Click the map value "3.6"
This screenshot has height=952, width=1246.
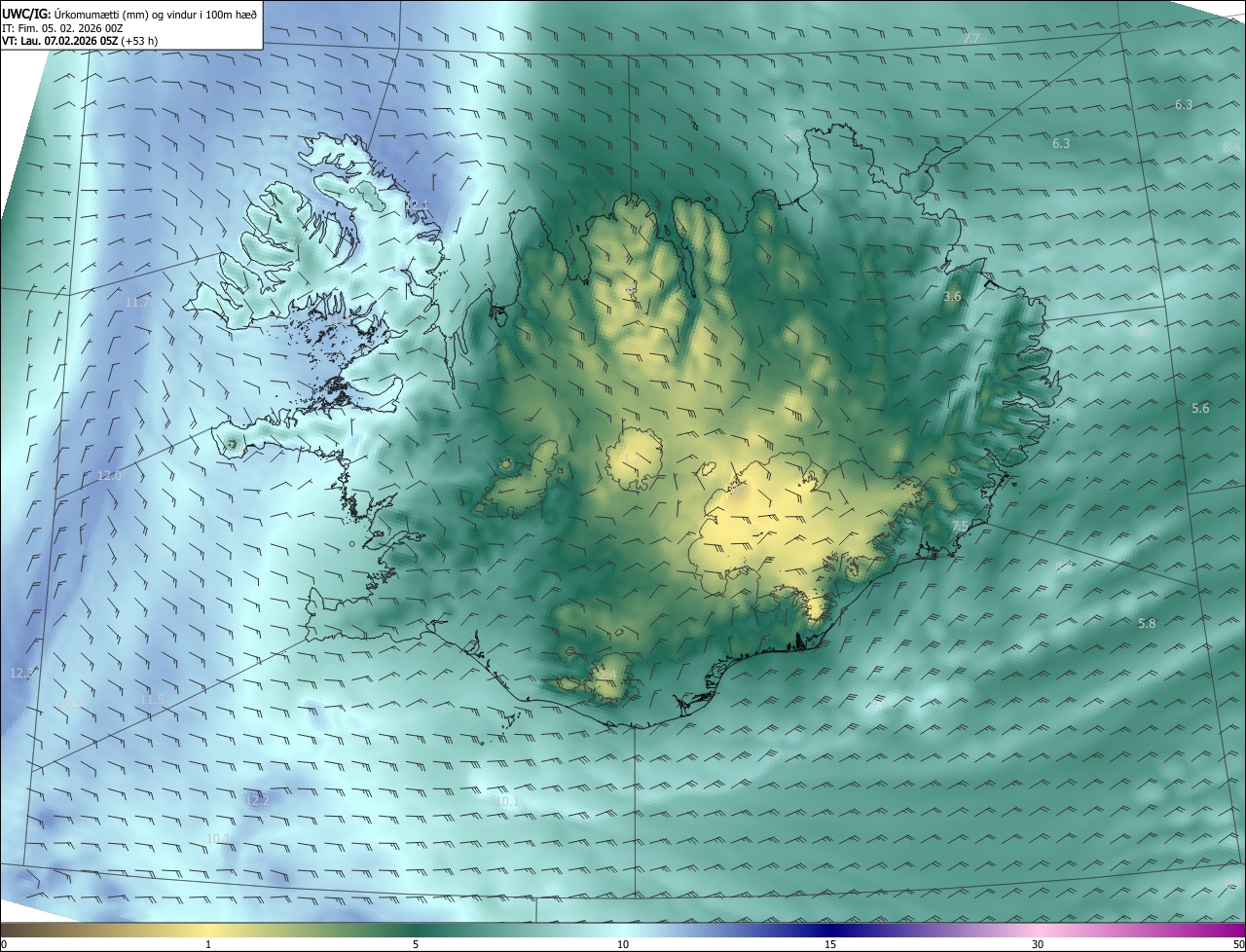tap(953, 297)
